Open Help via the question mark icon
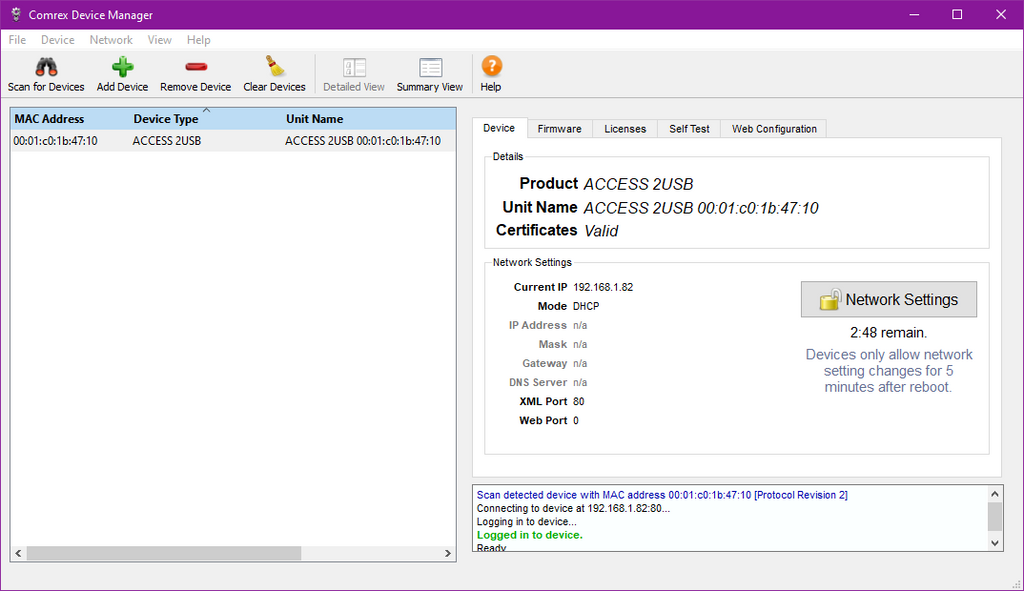 click(x=491, y=66)
